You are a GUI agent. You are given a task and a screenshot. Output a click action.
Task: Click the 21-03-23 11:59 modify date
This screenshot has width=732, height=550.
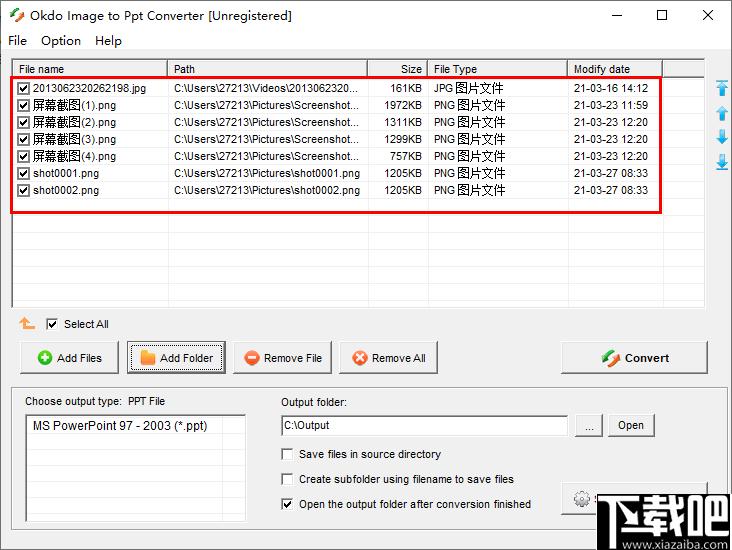[x=611, y=106]
